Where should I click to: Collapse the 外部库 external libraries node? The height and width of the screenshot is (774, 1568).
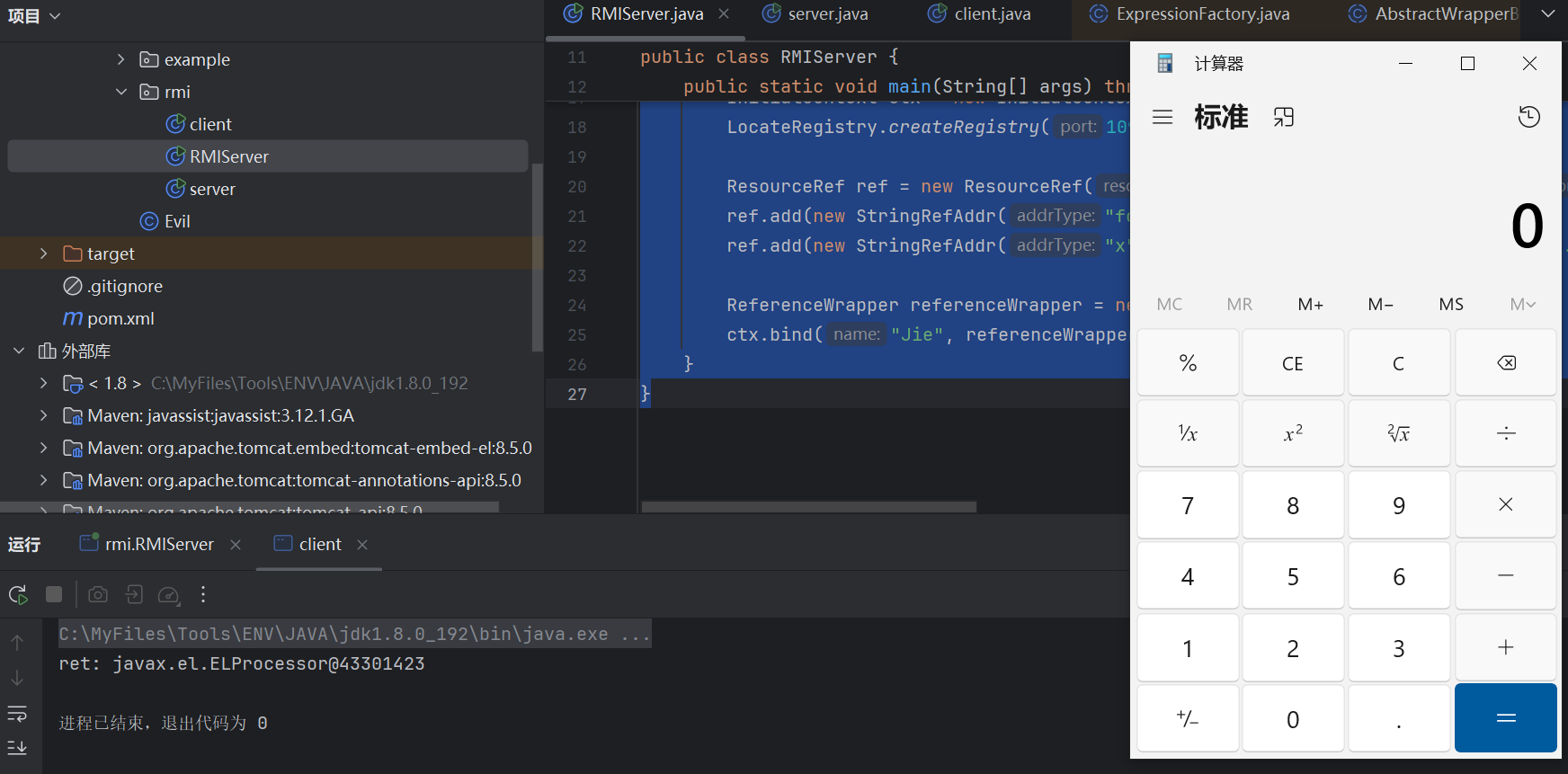click(18, 351)
